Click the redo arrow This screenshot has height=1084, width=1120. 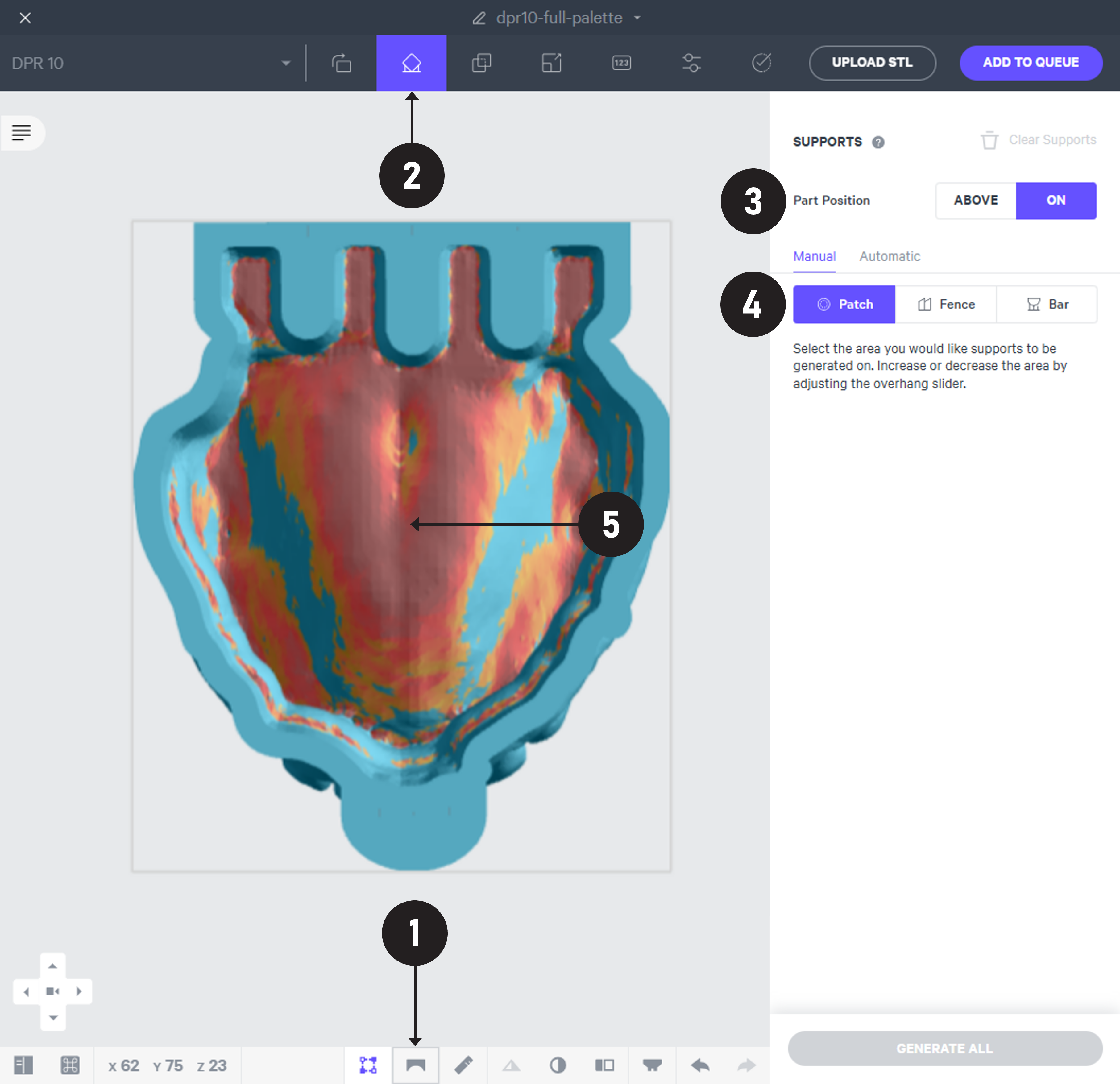(x=746, y=1065)
